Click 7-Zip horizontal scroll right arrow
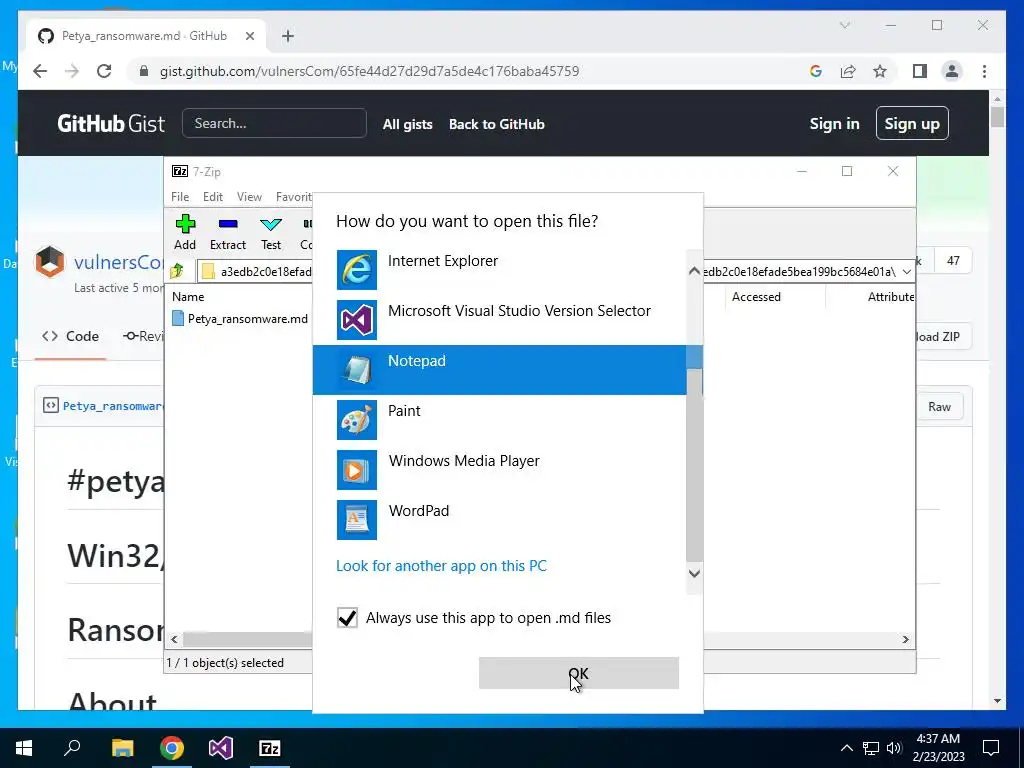The width and height of the screenshot is (1024, 768). point(906,639)
